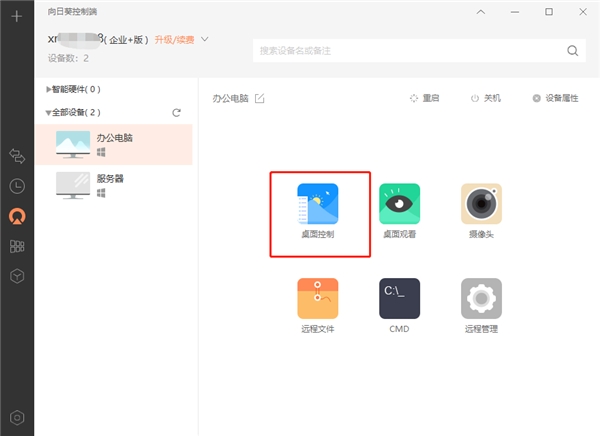Select the 办公电脑 device

(x=113, y=145)
